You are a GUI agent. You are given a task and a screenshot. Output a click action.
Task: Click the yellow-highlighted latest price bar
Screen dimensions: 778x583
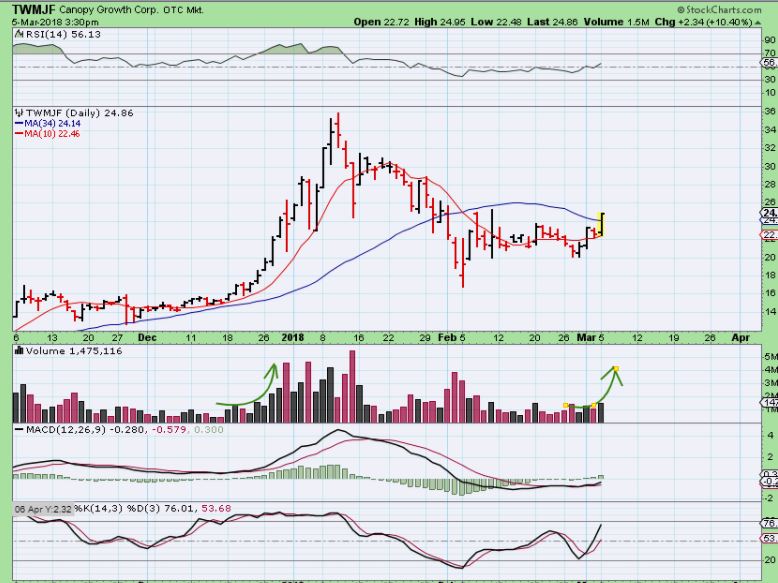pos(602,224)
